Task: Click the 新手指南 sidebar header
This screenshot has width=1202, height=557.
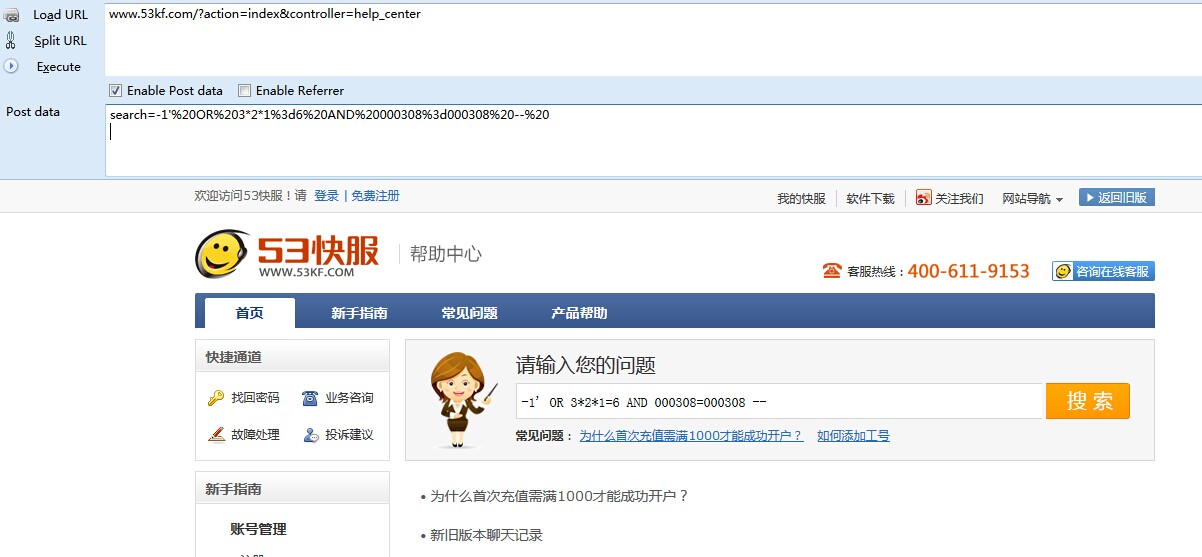Action: pos(292,489)
